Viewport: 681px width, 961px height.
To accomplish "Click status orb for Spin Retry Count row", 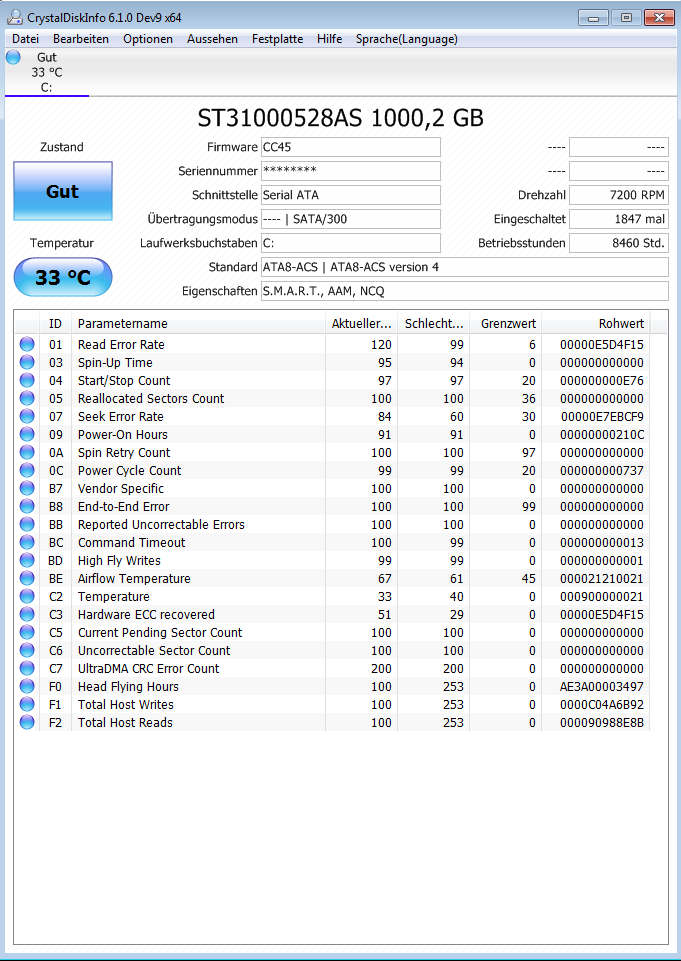I will 27,452.
